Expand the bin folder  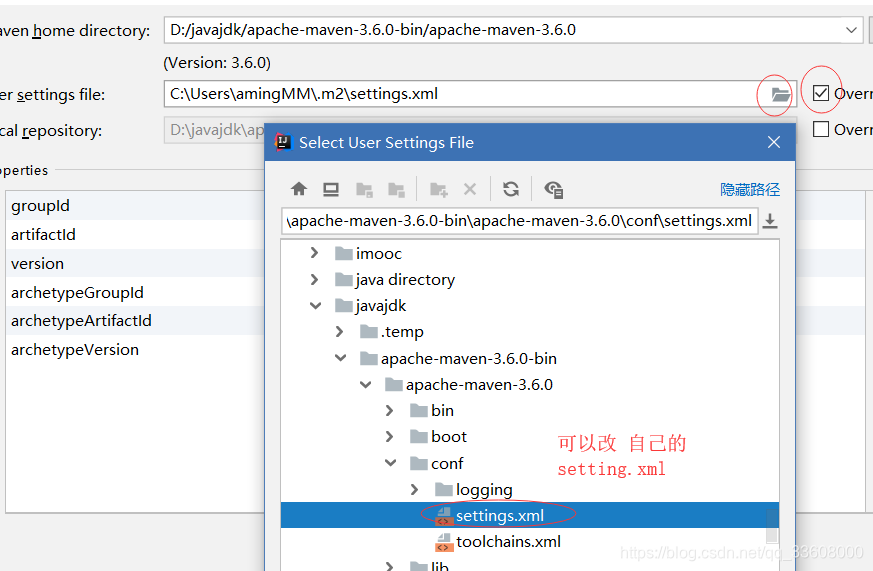(390, 411)
